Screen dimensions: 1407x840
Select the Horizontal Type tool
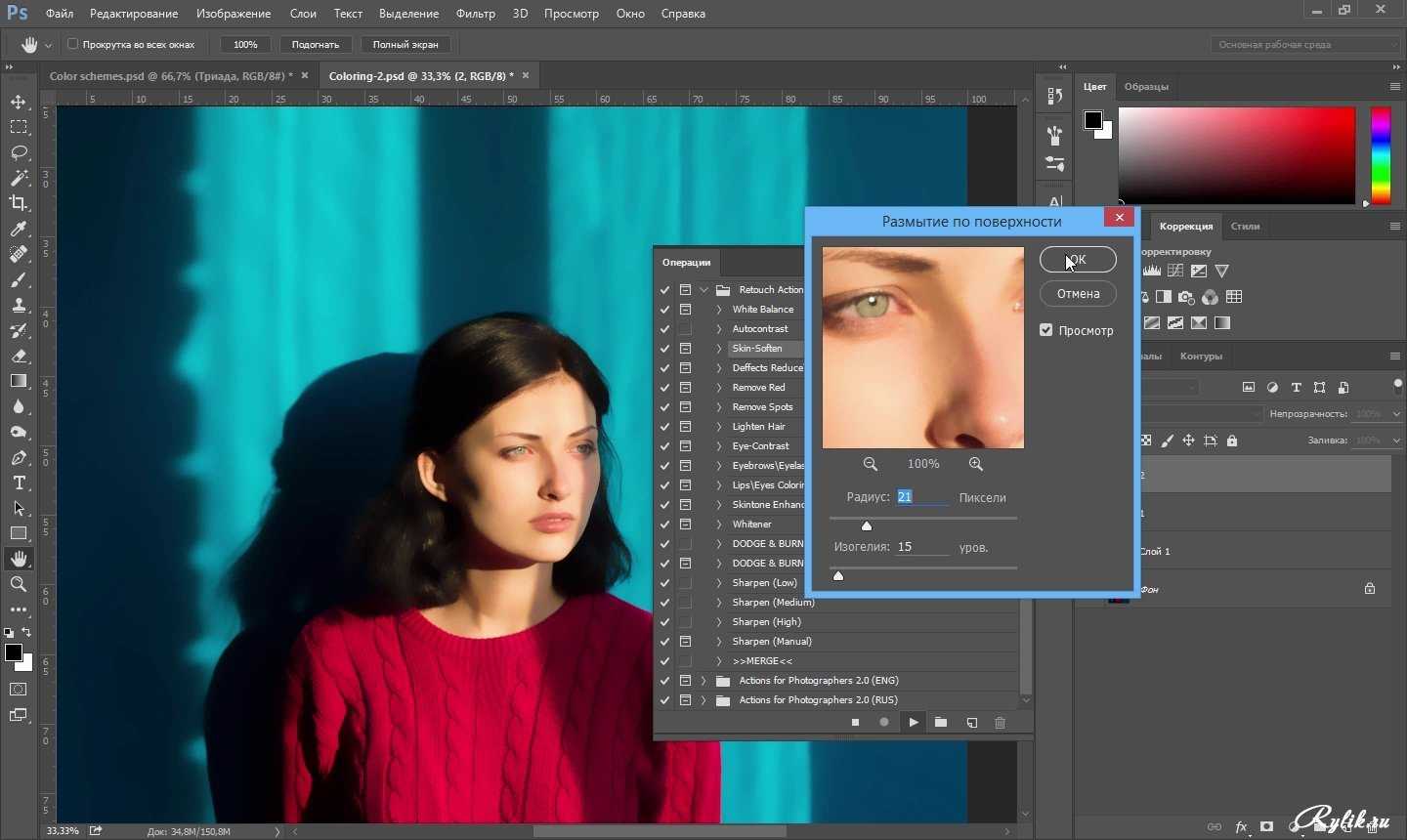pyautogui.click(x=19, y=483)
